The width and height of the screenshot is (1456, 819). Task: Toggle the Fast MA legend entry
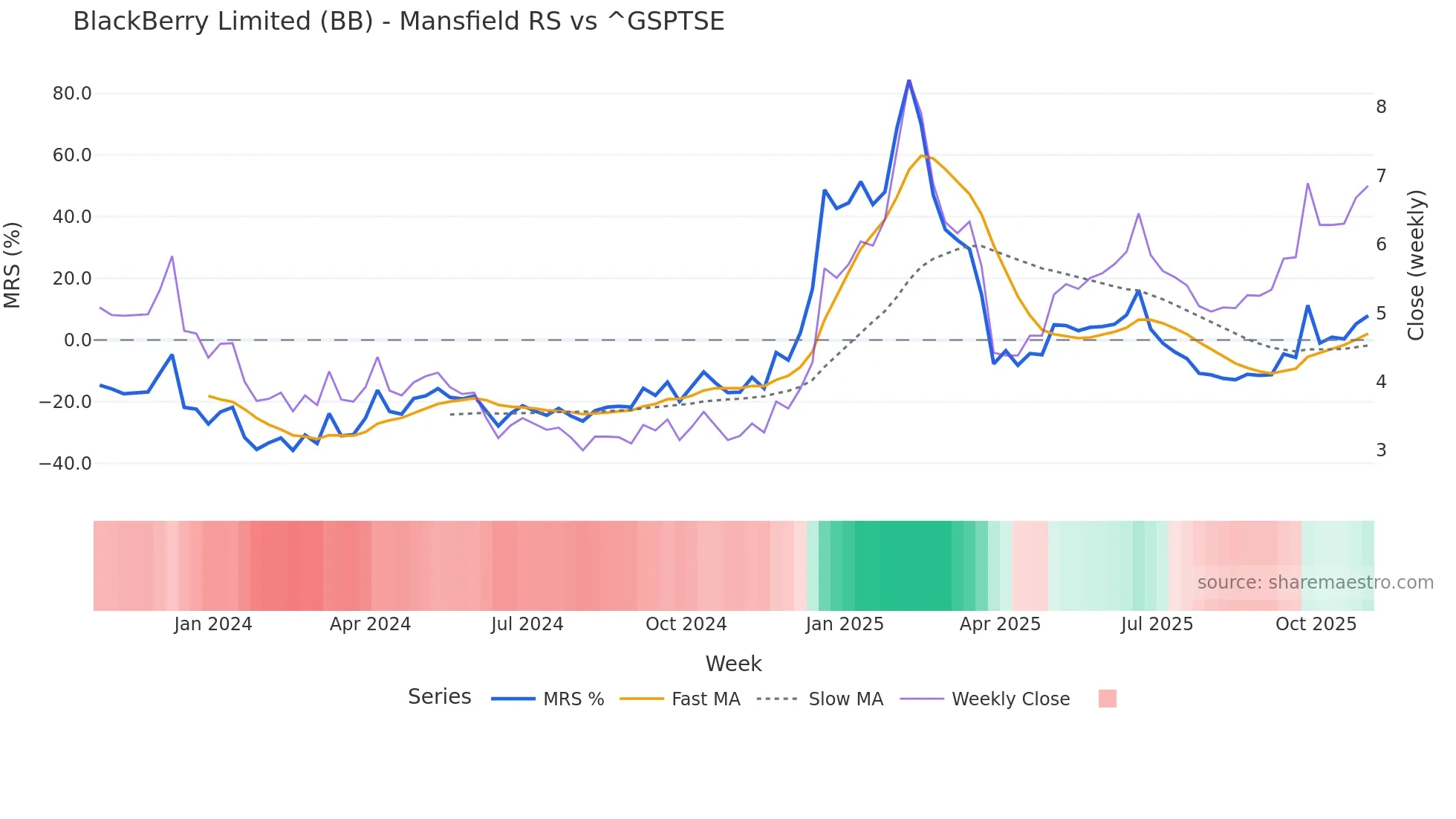[680, 699]
